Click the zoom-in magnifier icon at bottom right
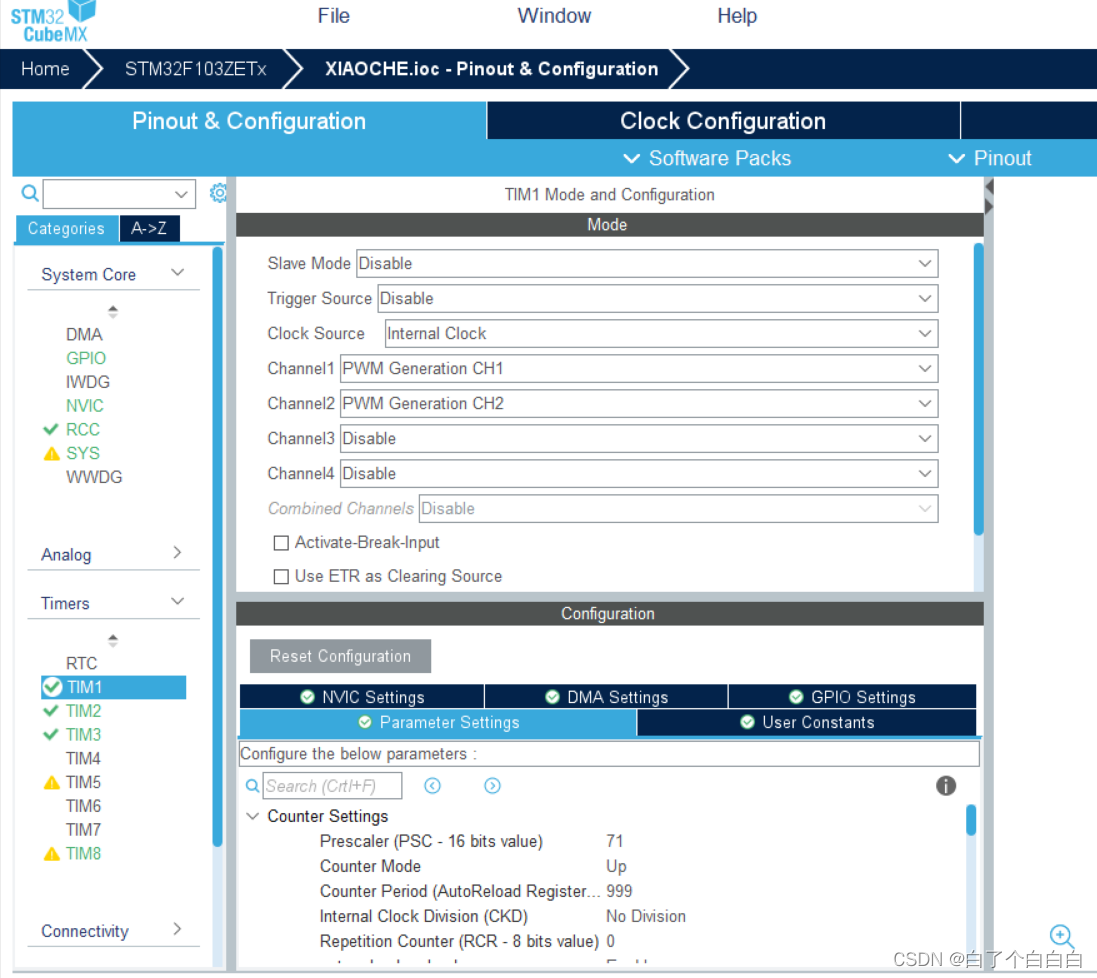Screen dimensions: 1097x978 tap(1061, 936)
